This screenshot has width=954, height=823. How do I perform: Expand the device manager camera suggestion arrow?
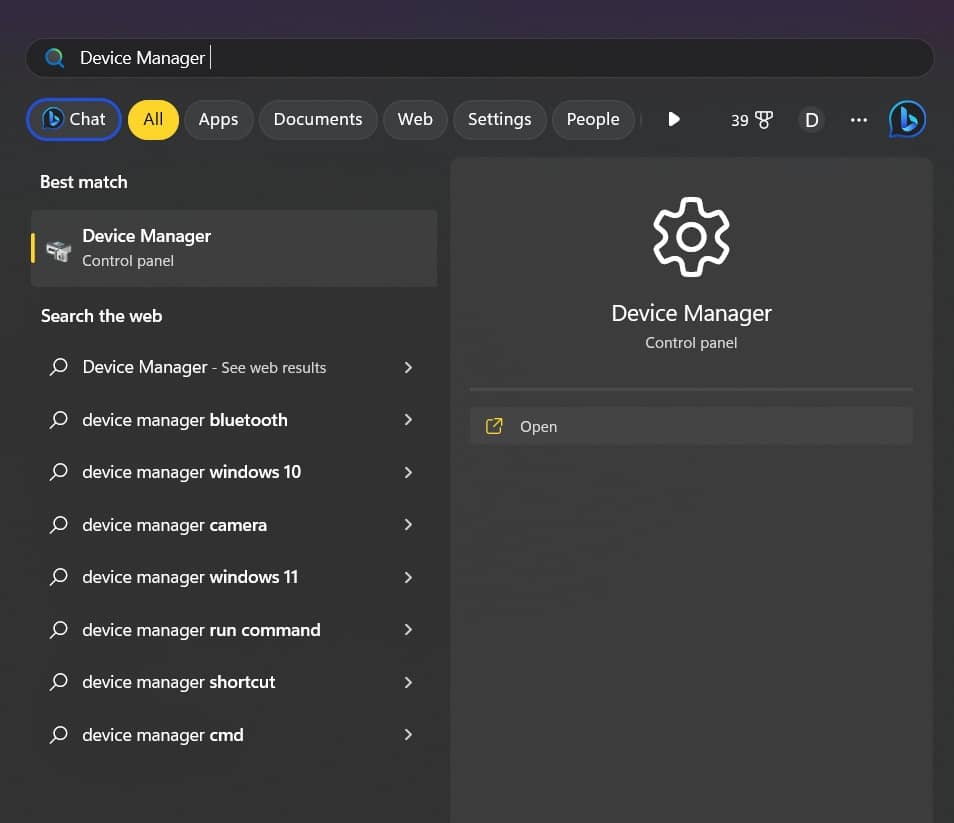tap(408, 525)
